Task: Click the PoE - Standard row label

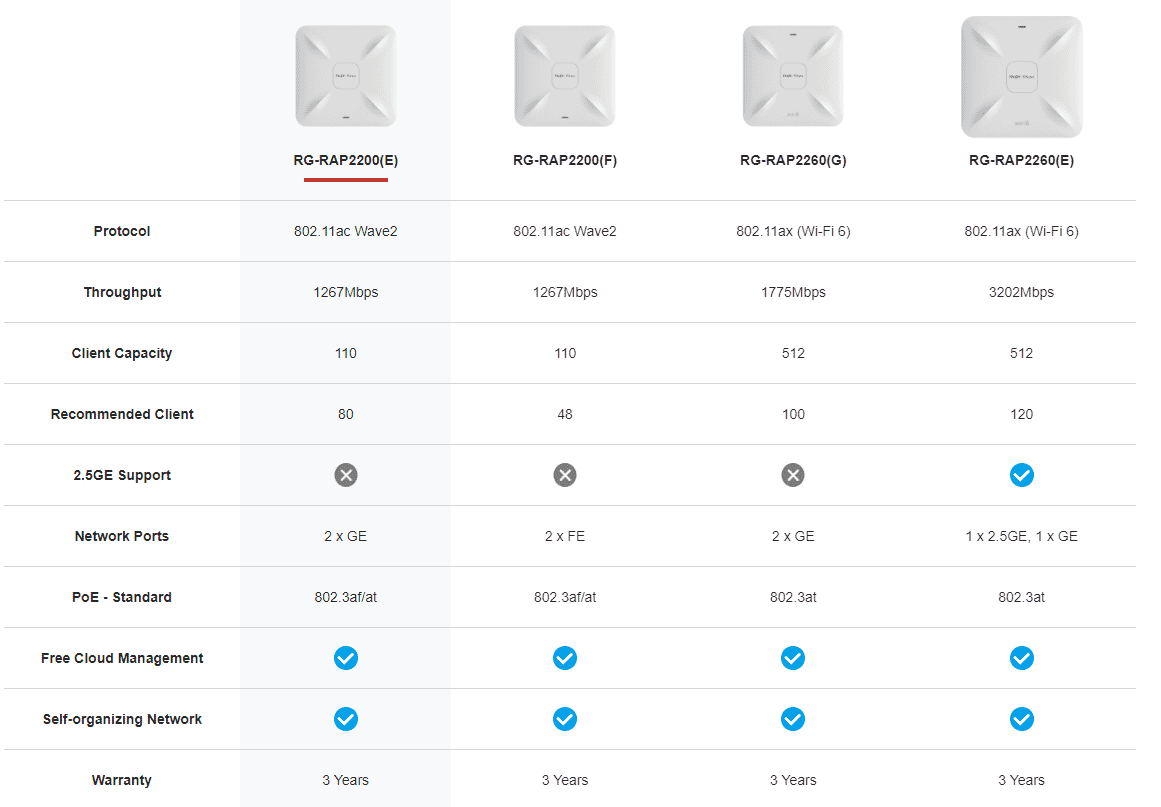Action: click(x=121, y=597)
